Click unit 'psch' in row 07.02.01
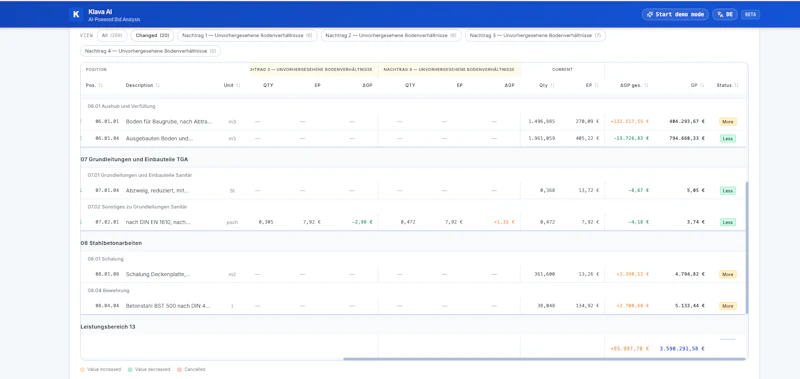Viewport: 800px width, 379px height. click(232, 222)
